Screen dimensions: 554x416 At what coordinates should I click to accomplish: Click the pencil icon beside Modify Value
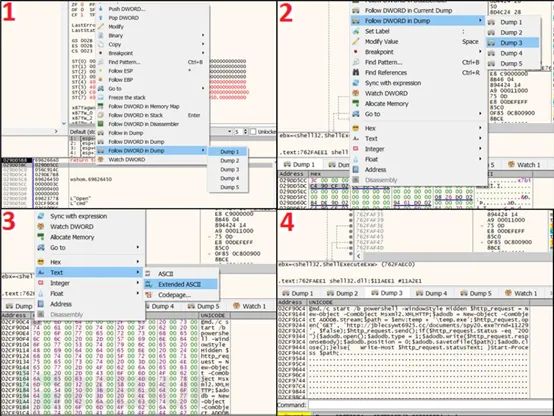(356, 41)
